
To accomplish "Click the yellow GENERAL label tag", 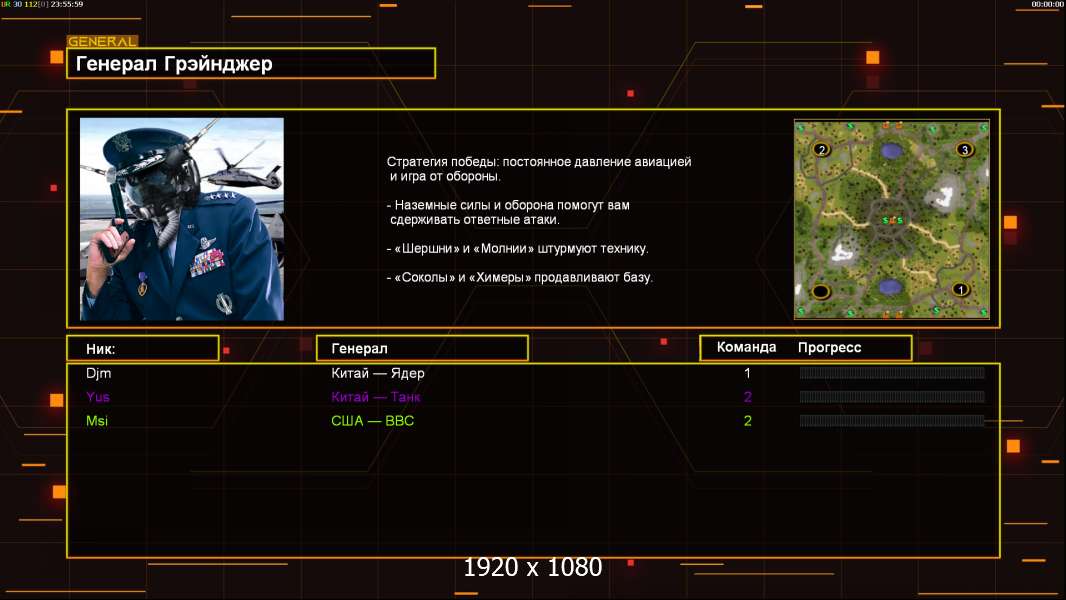I will click(102, 41).
